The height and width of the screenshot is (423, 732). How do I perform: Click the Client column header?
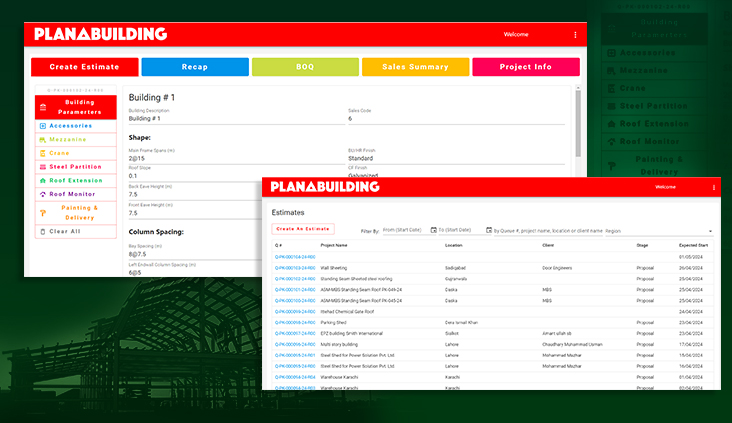pos(548,246)
